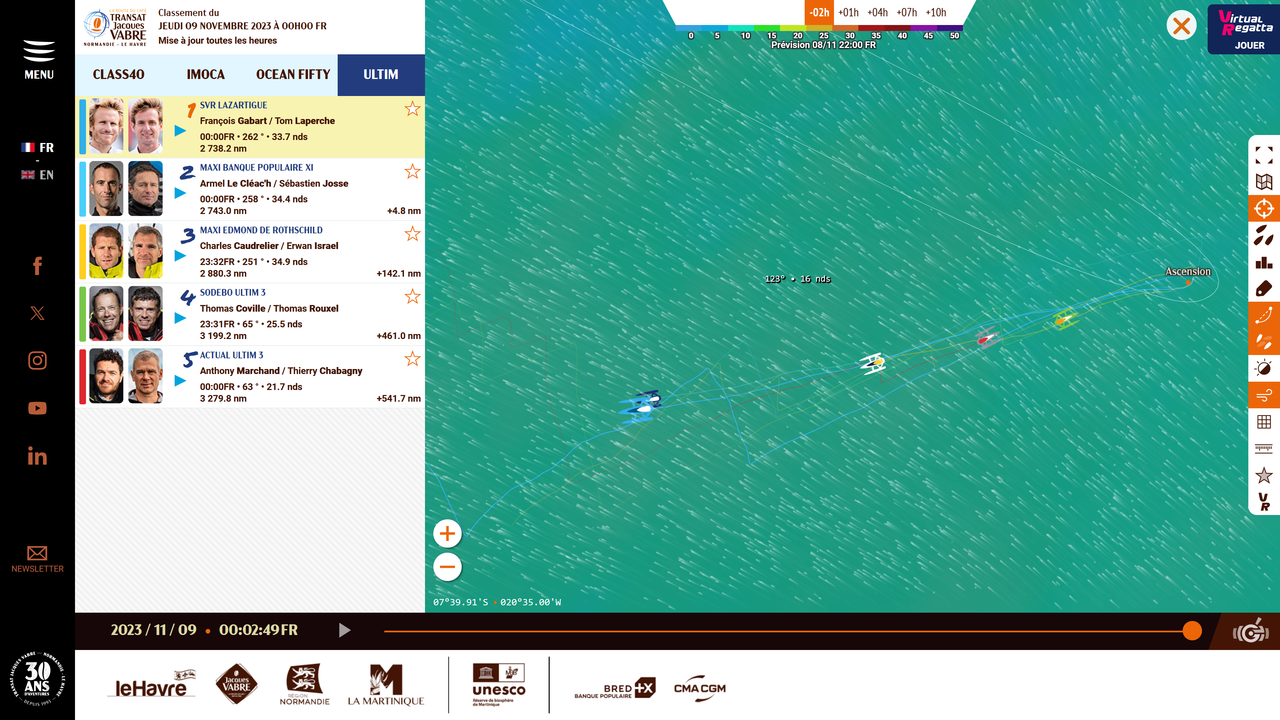Expand Actual Ultim 3 arrow
Image resolution: width=1280 pixels, height=720 pixels.
coord(180,380)
